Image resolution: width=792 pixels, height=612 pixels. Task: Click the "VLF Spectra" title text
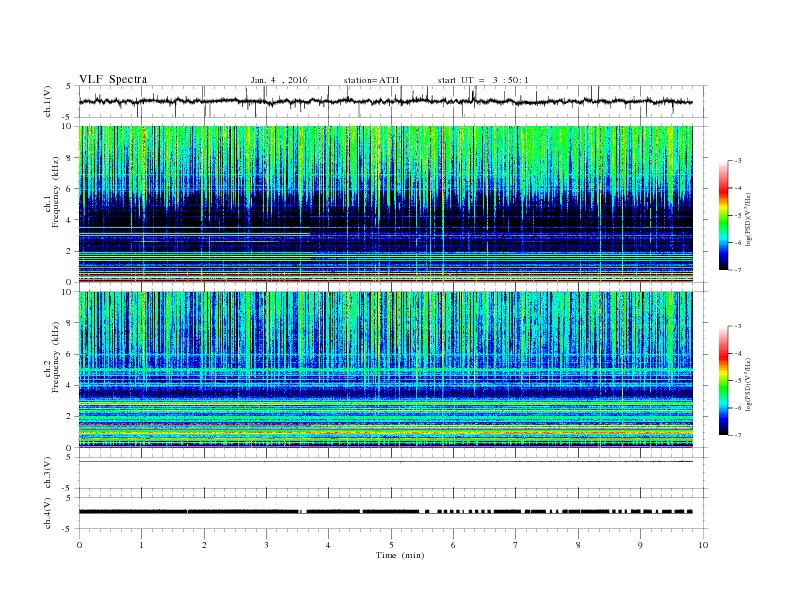point(113,79)
